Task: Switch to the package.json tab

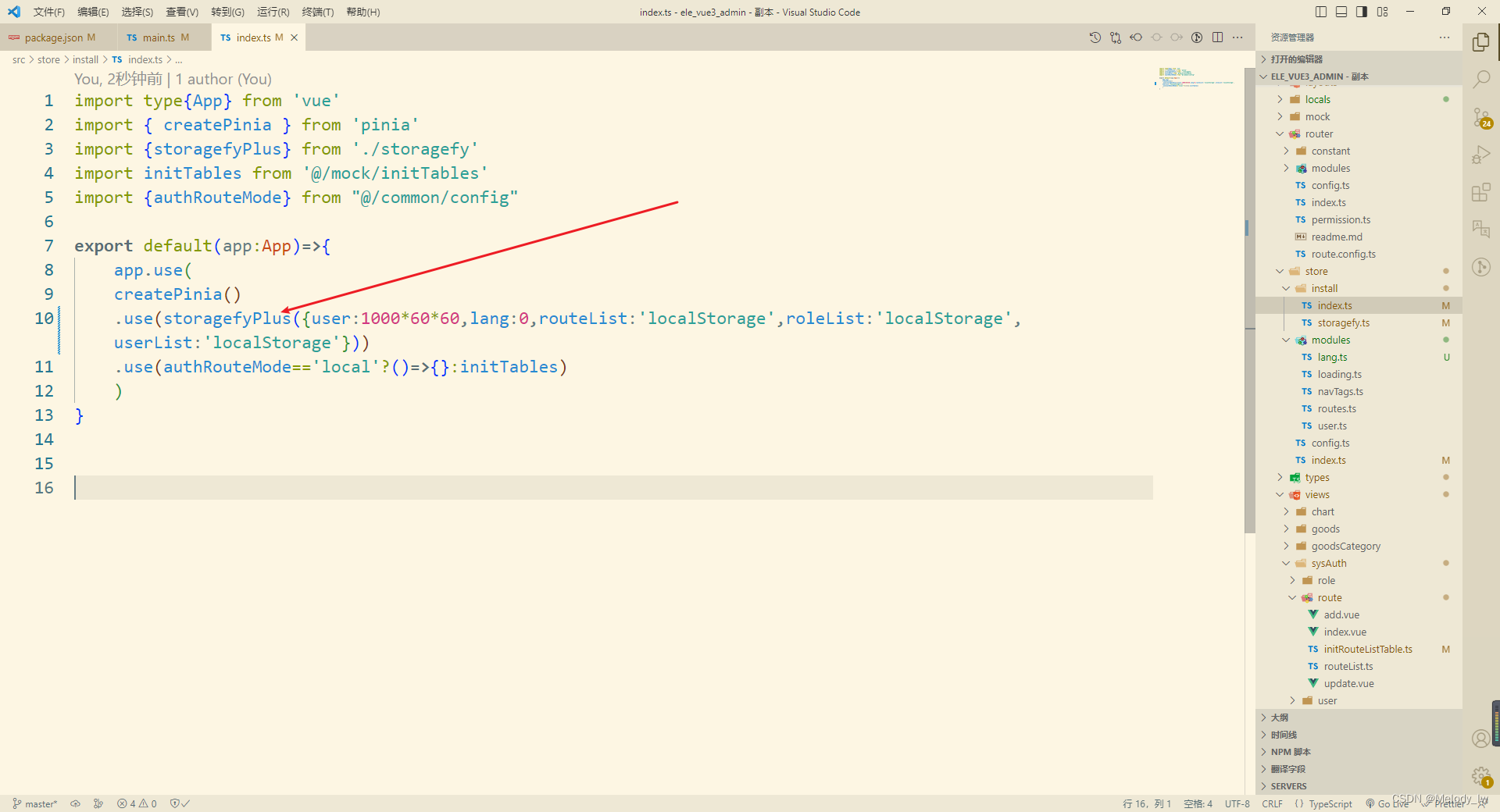Action: coord(59,37)
